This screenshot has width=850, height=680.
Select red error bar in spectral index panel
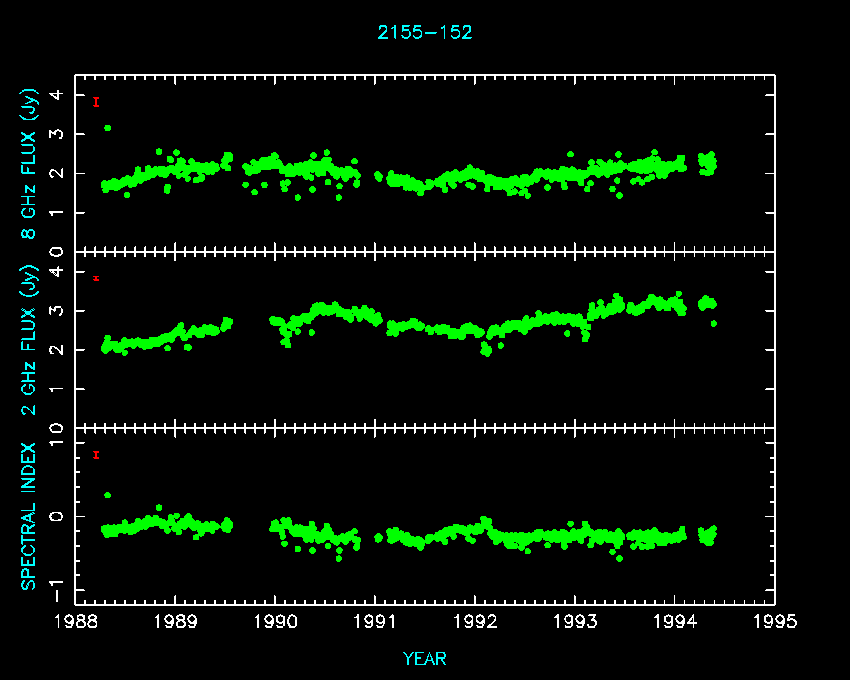[x=96, y=455]
